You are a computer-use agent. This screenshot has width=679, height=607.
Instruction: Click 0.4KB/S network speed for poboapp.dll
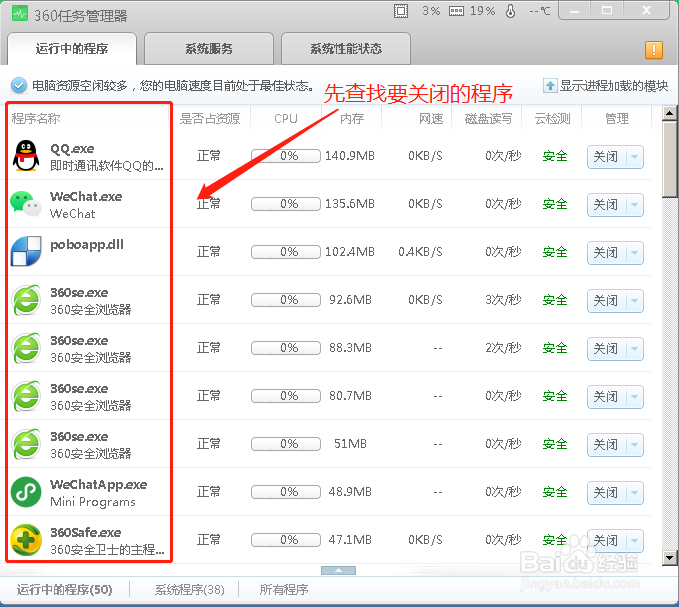coord(420,252)
